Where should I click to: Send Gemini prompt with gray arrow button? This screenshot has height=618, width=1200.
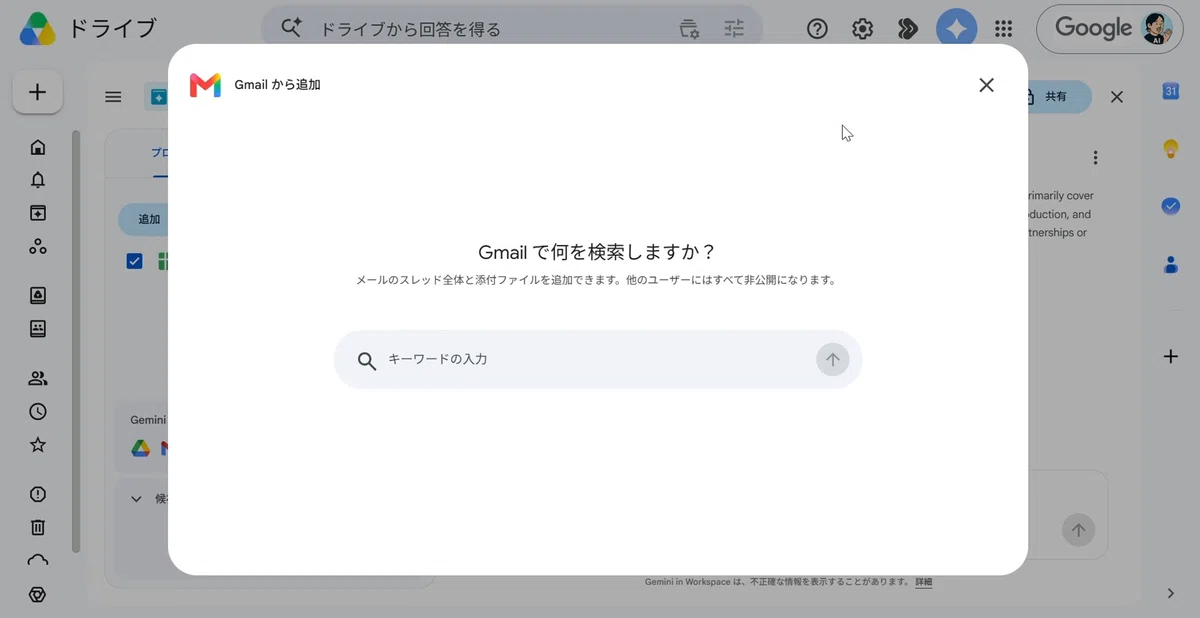tap(1077, 530)
